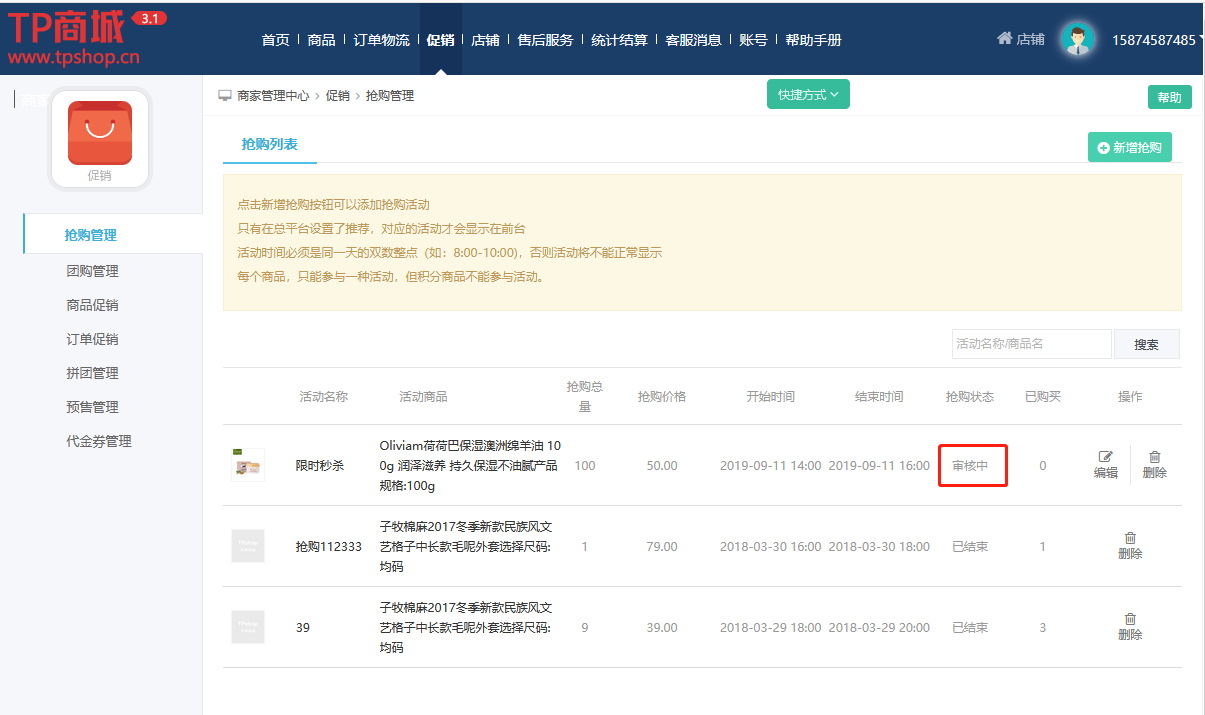Go to 代金券管理 in the sidebar
This screenshot has height=715, width=1205.
98,441
